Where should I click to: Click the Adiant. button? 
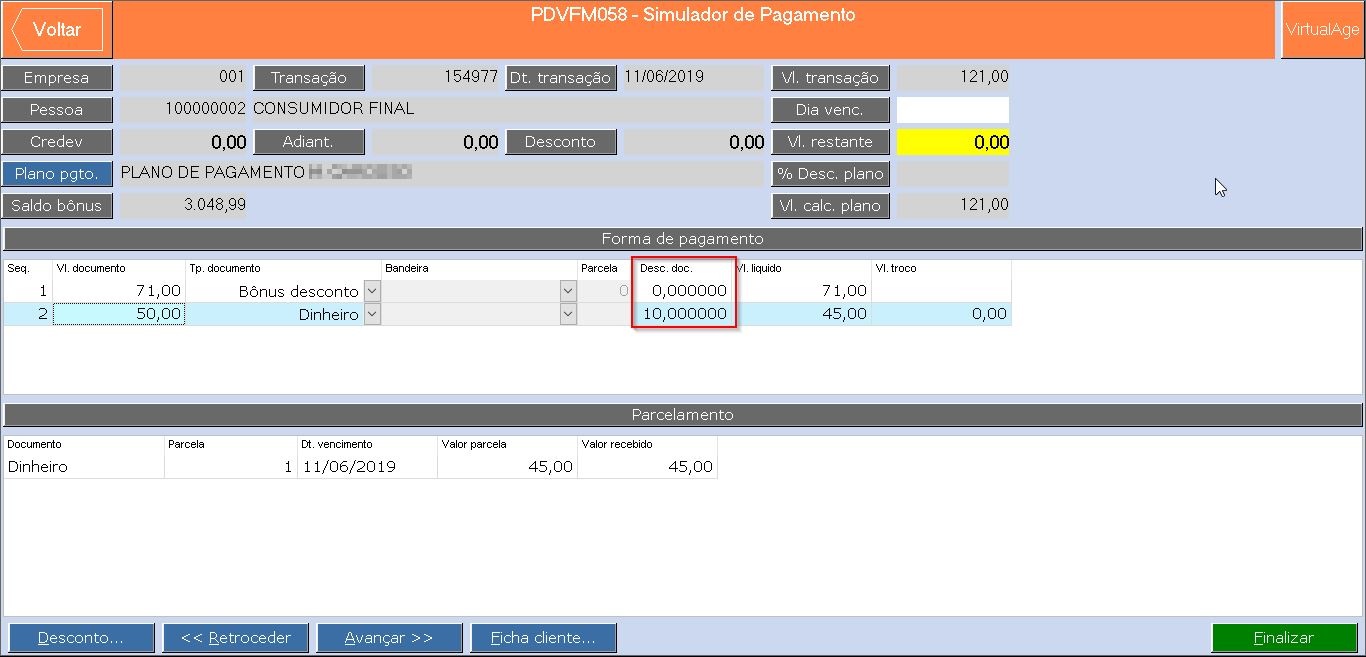pyautogui.click(x=309, y=142)
